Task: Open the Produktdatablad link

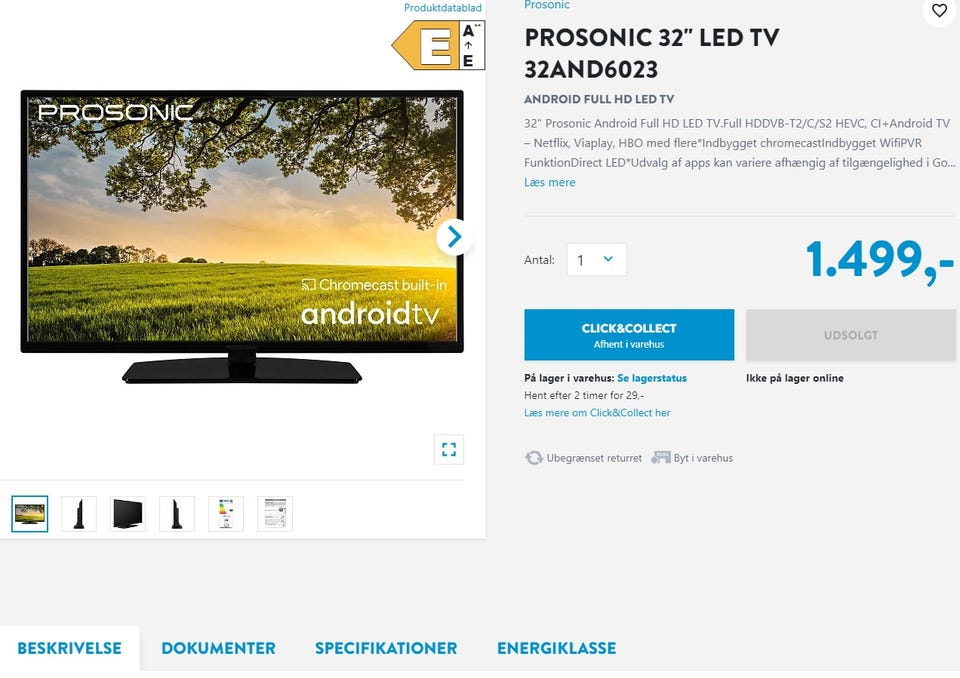Action: coord(443,8)
